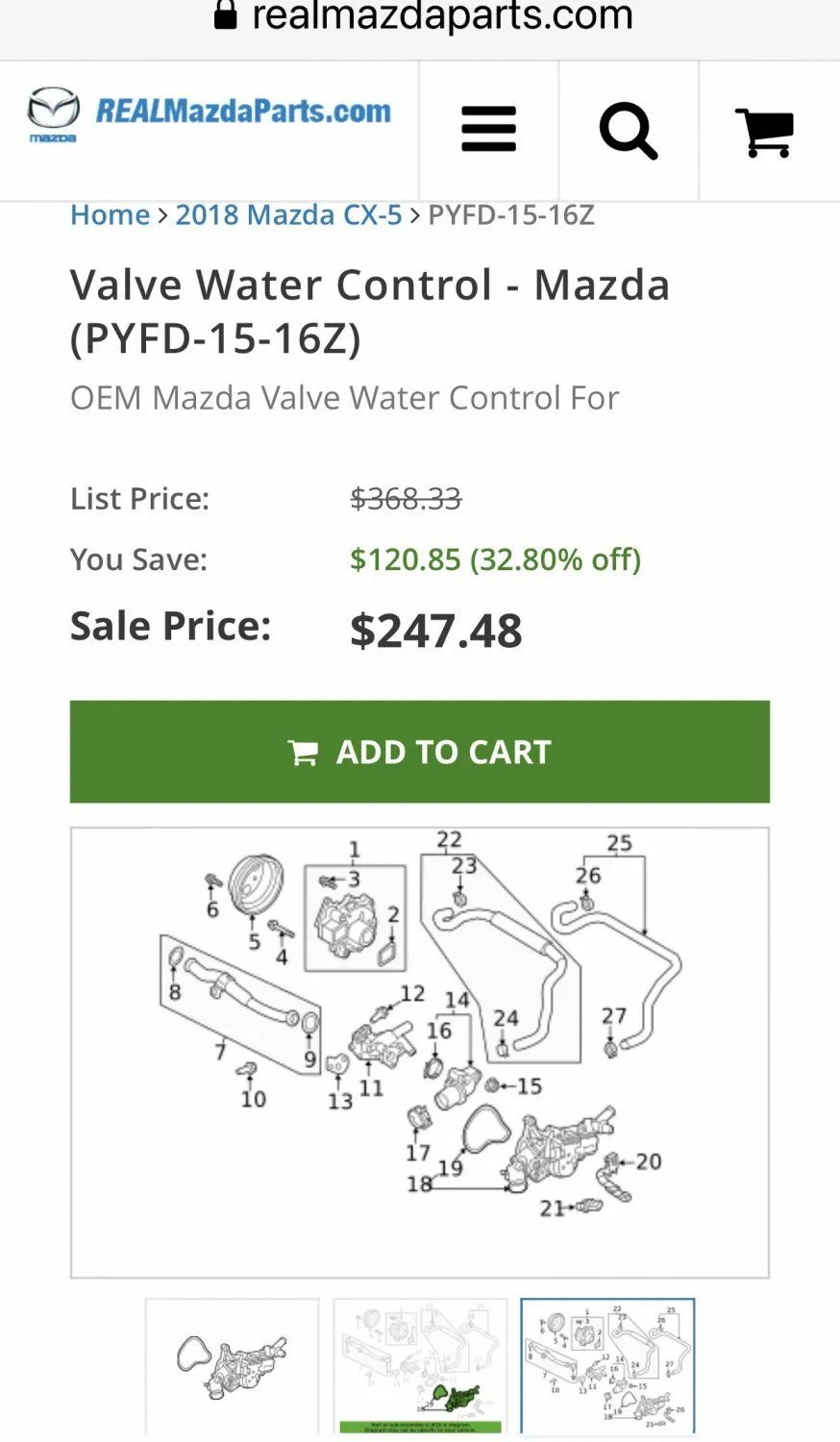Click the main parts diagram image
The width and height of the screenshot is (840, 1442).
click(420, 1053)
